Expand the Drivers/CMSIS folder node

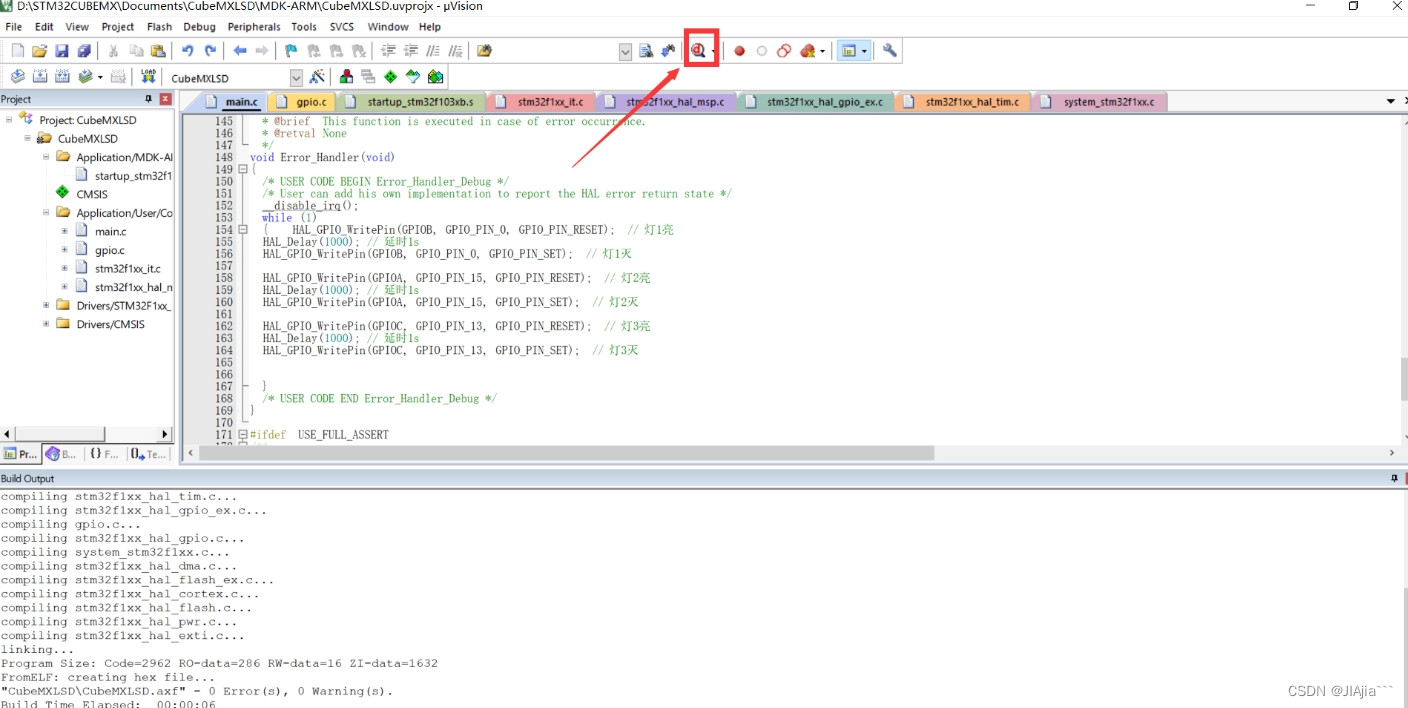coord(46,324)
